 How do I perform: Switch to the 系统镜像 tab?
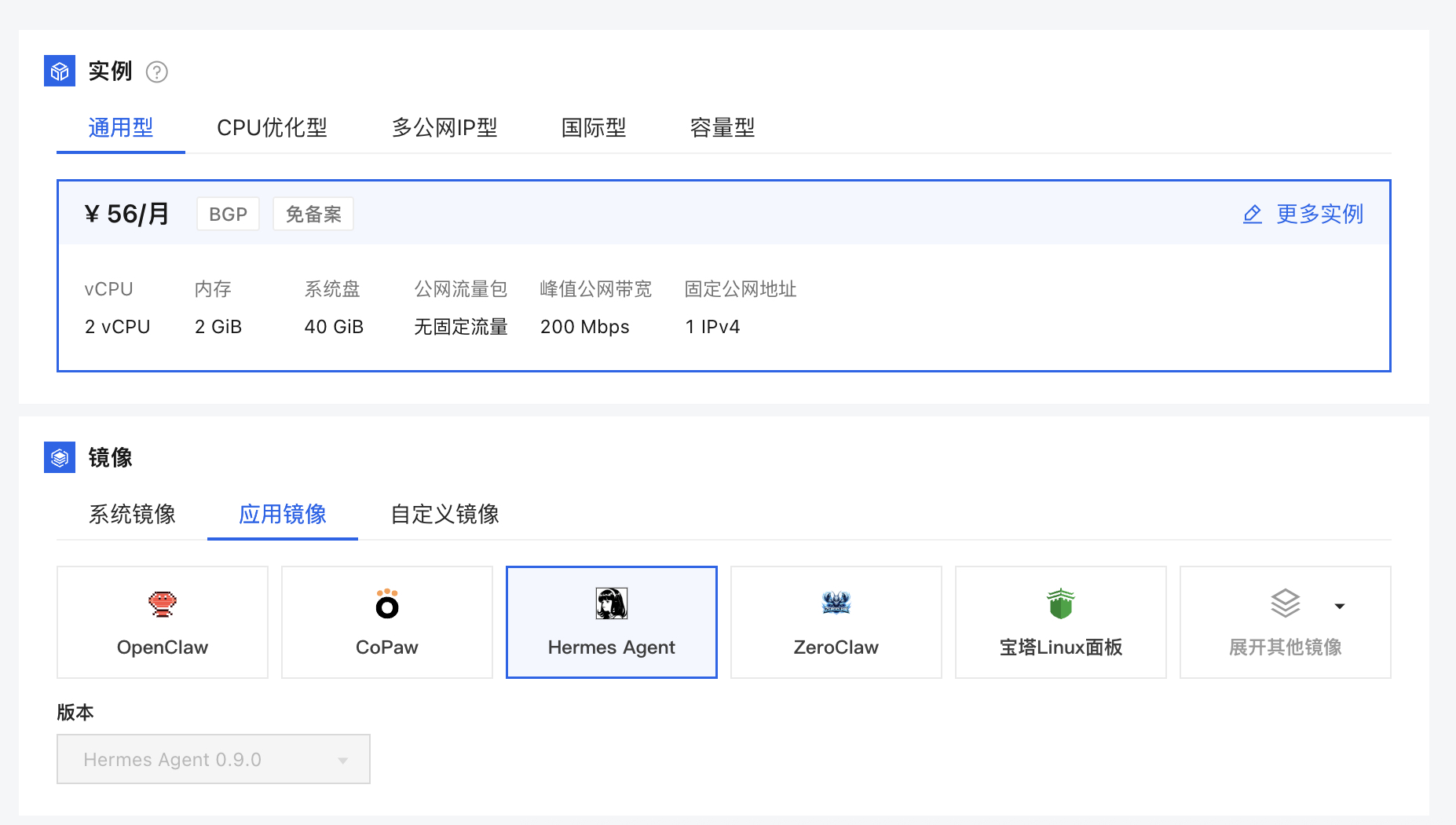click(x=132, y=515)
